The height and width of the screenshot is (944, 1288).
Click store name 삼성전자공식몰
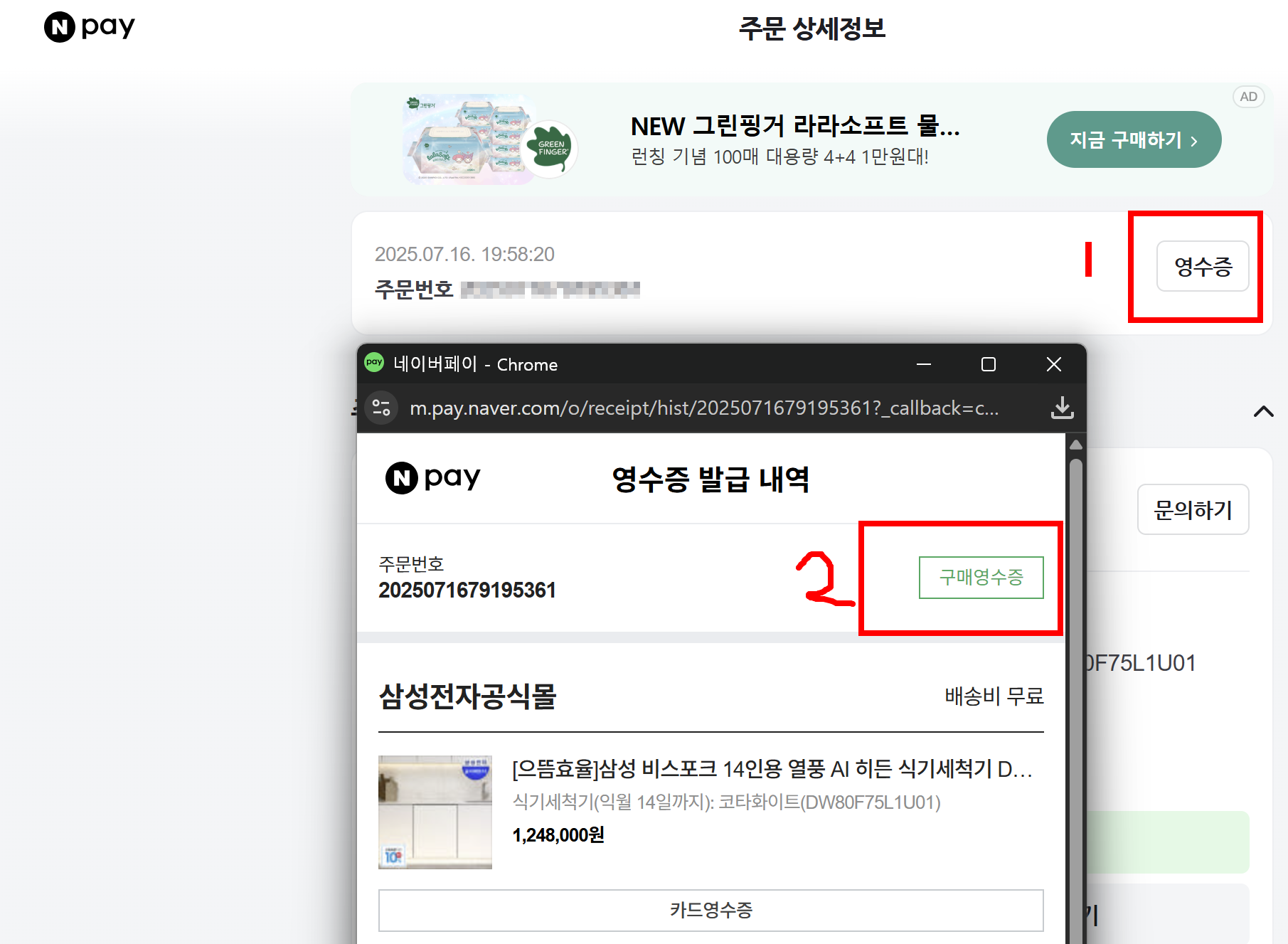(x=467, y=696)
